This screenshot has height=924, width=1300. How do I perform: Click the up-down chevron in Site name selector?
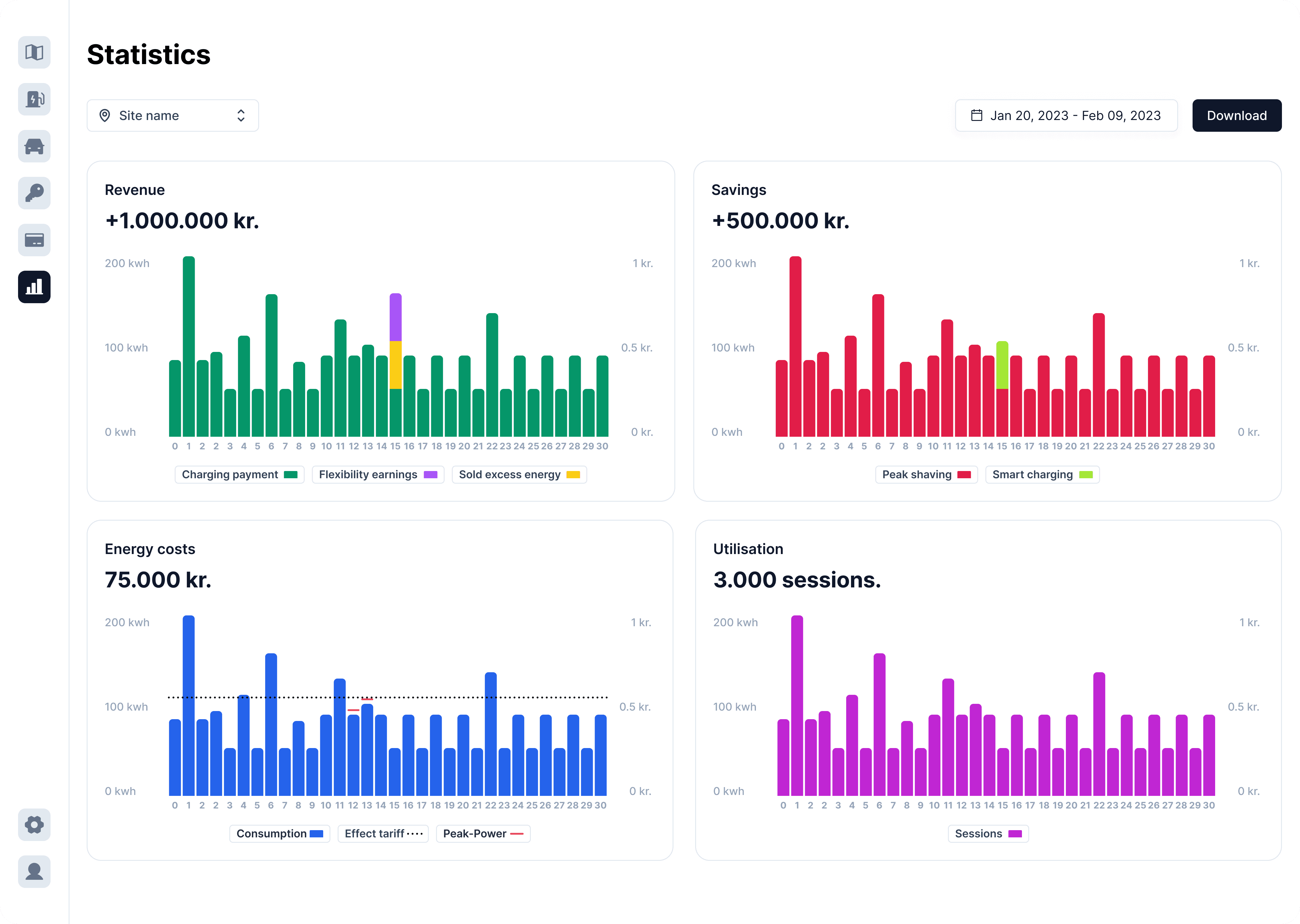pyautogui.click(x=241, y=115)
